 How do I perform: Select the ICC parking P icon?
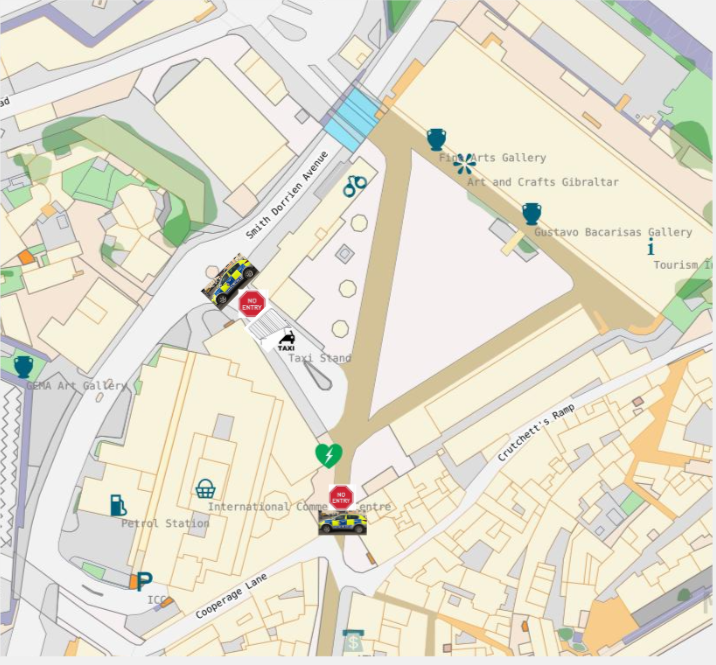coord(144,581)
